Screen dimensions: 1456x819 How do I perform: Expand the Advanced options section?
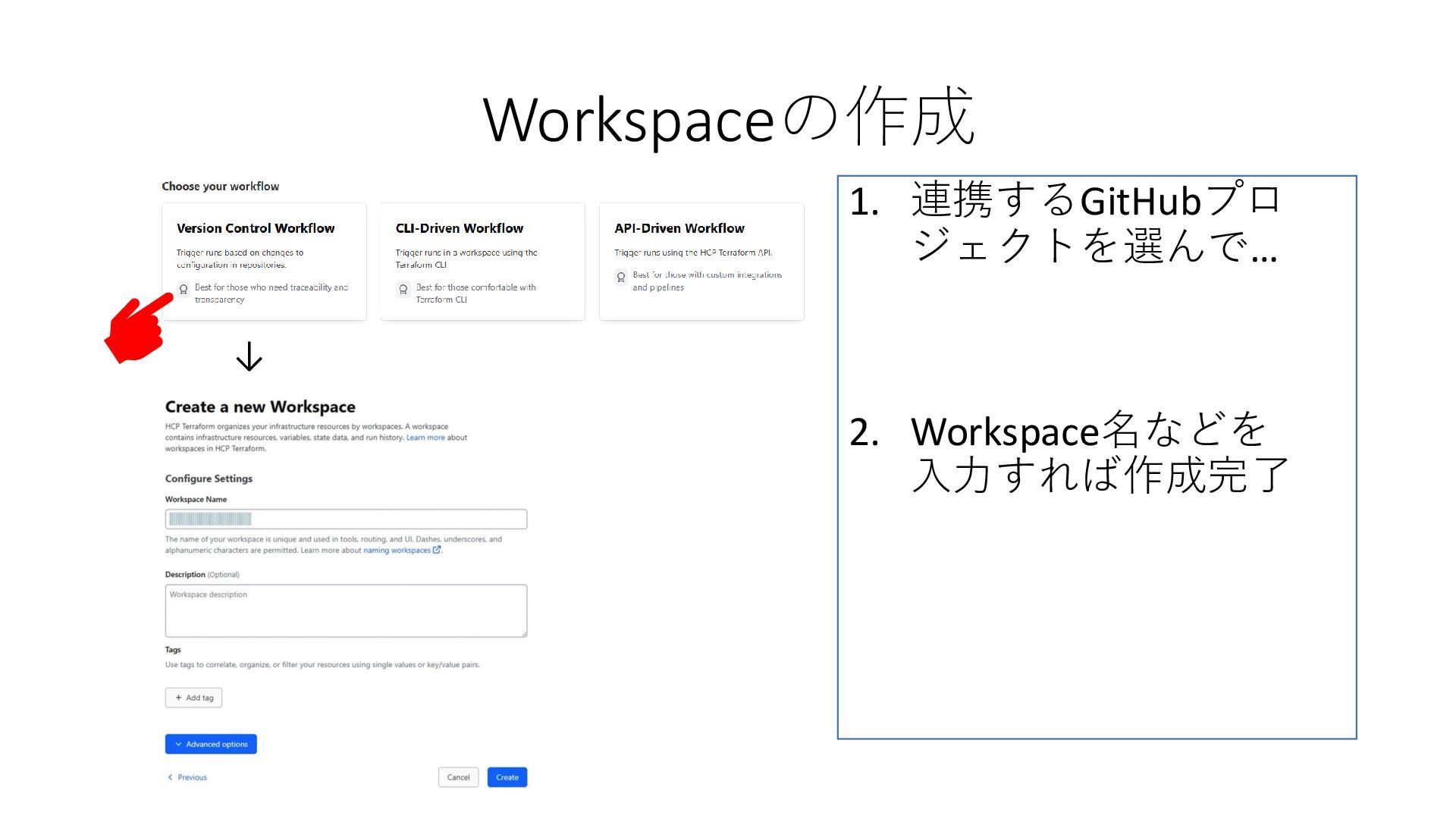(x=211, y=744)
